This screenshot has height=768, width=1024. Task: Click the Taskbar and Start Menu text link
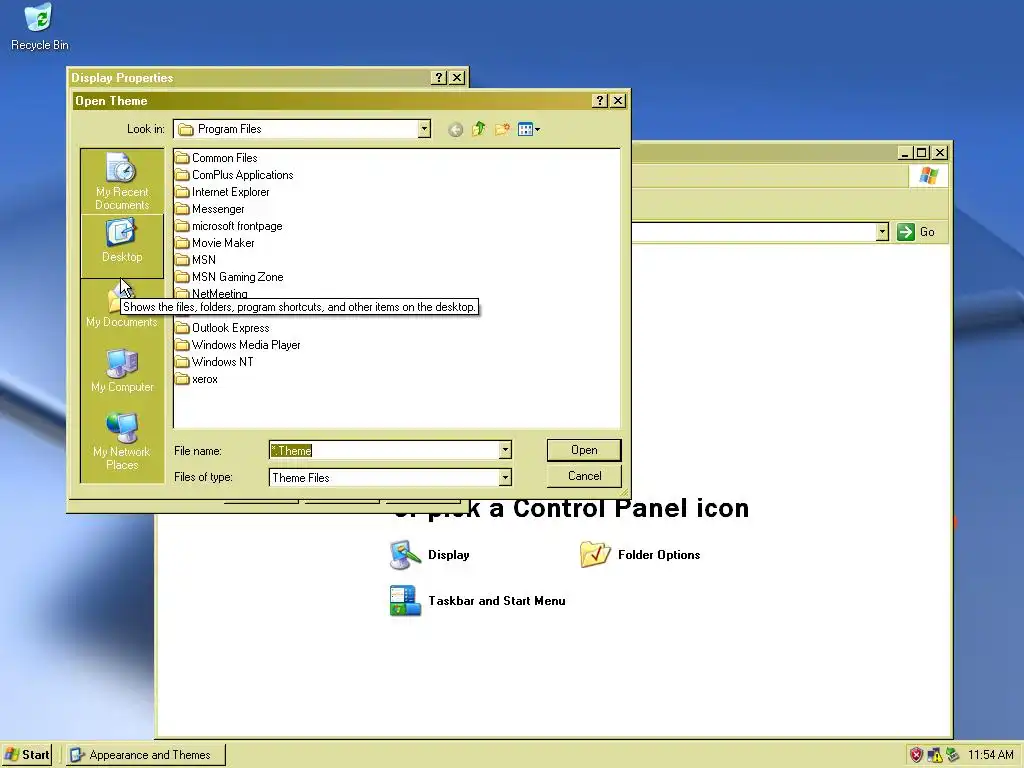click(497, 601)
